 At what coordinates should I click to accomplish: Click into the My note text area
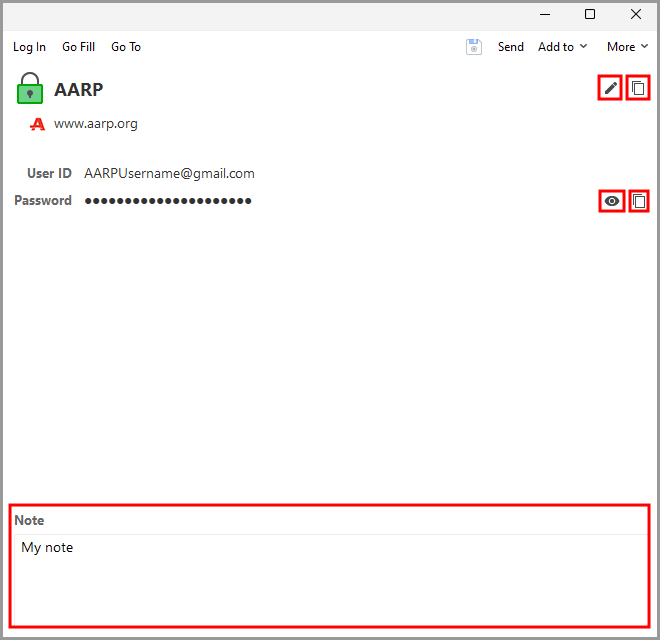pyautogui.click(x=330, y=579)
